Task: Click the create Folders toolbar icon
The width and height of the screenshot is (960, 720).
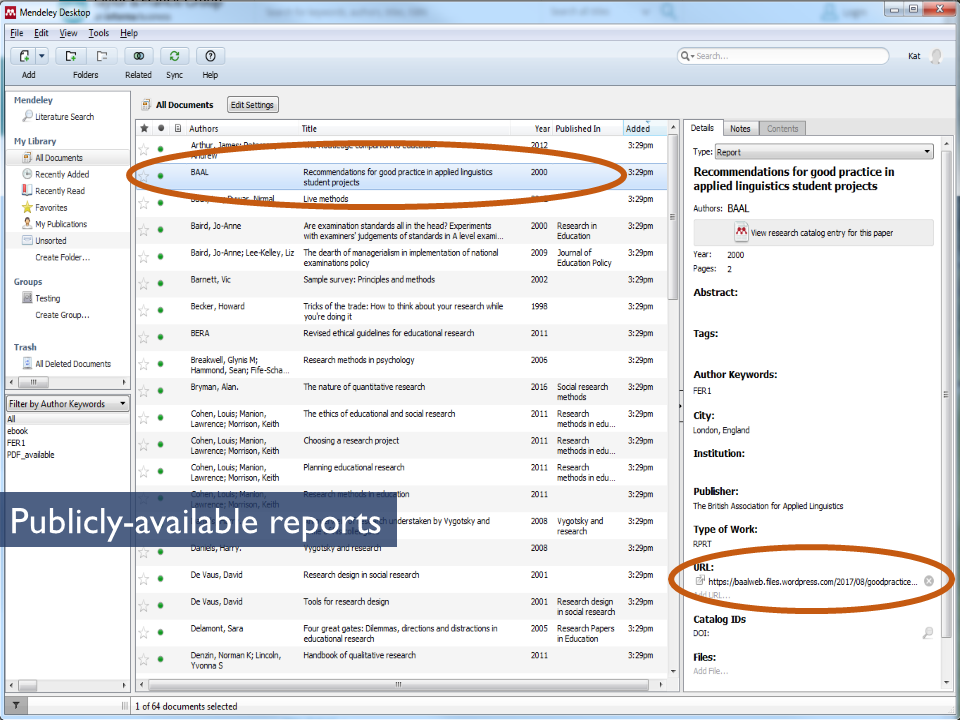Action: pyautogui.click(x=71, y=56)
